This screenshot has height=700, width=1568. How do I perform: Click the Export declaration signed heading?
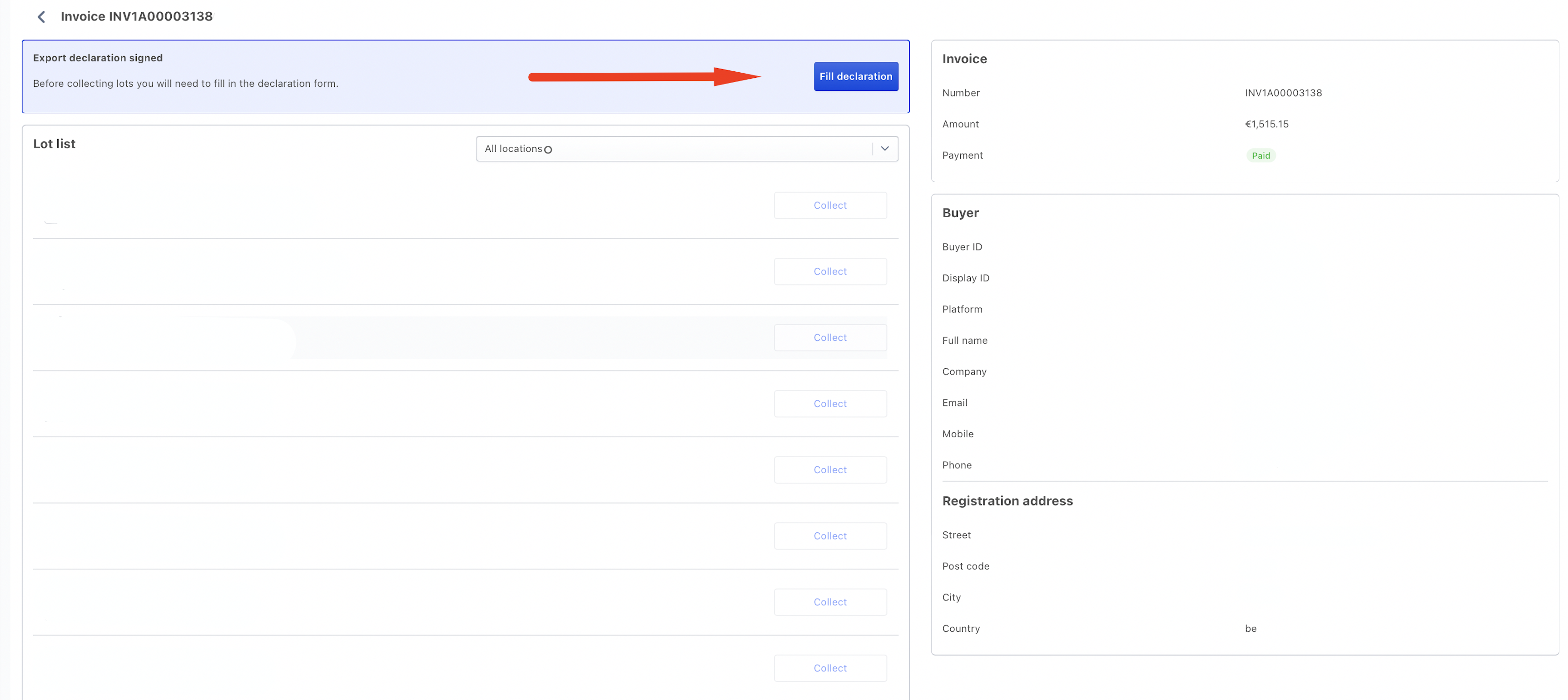[97, 58]
